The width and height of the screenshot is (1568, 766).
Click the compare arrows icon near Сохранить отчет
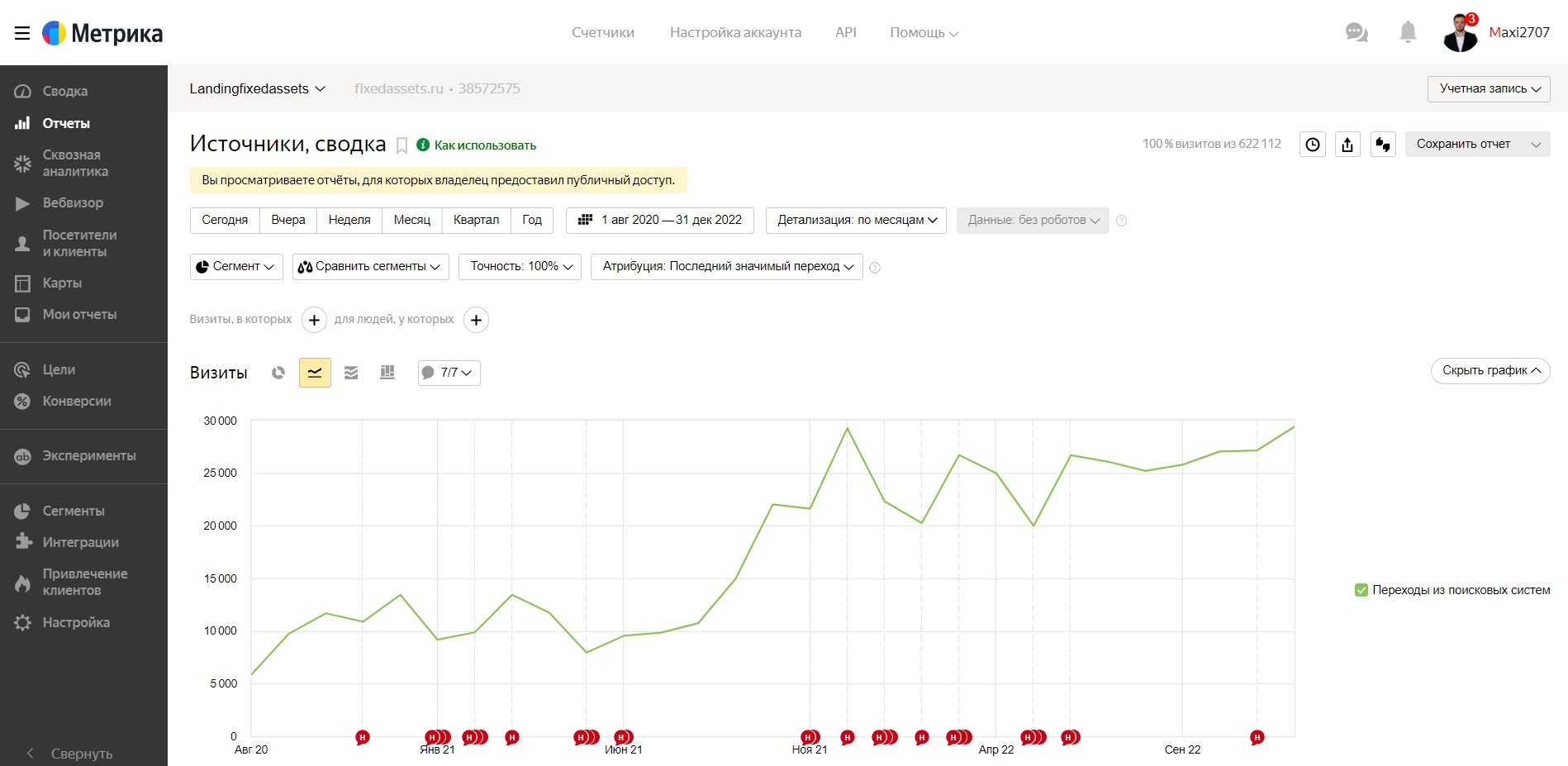[1383, 145]
